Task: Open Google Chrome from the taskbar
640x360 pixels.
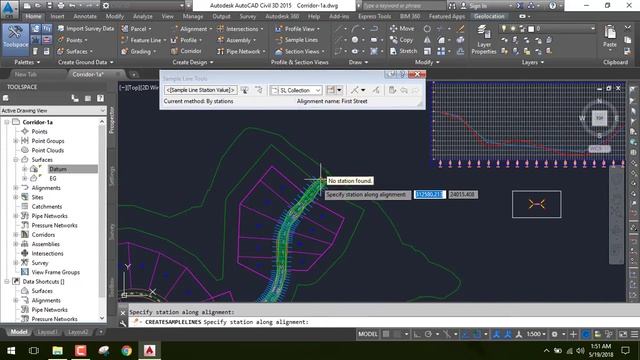Action: tap(127, 351)
